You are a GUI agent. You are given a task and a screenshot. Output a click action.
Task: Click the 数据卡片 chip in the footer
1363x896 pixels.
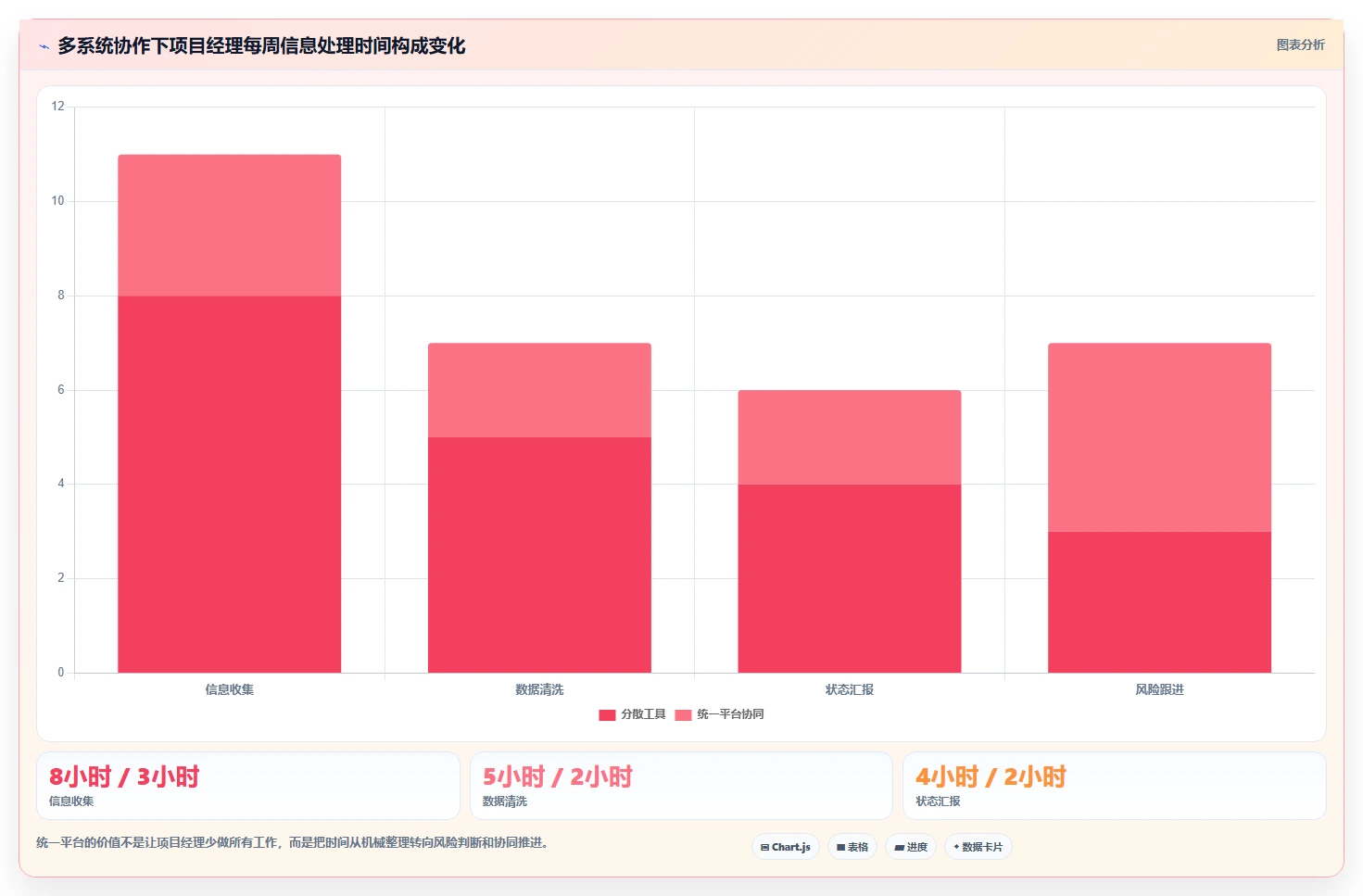pyautogui.click(x=978, y=847)
